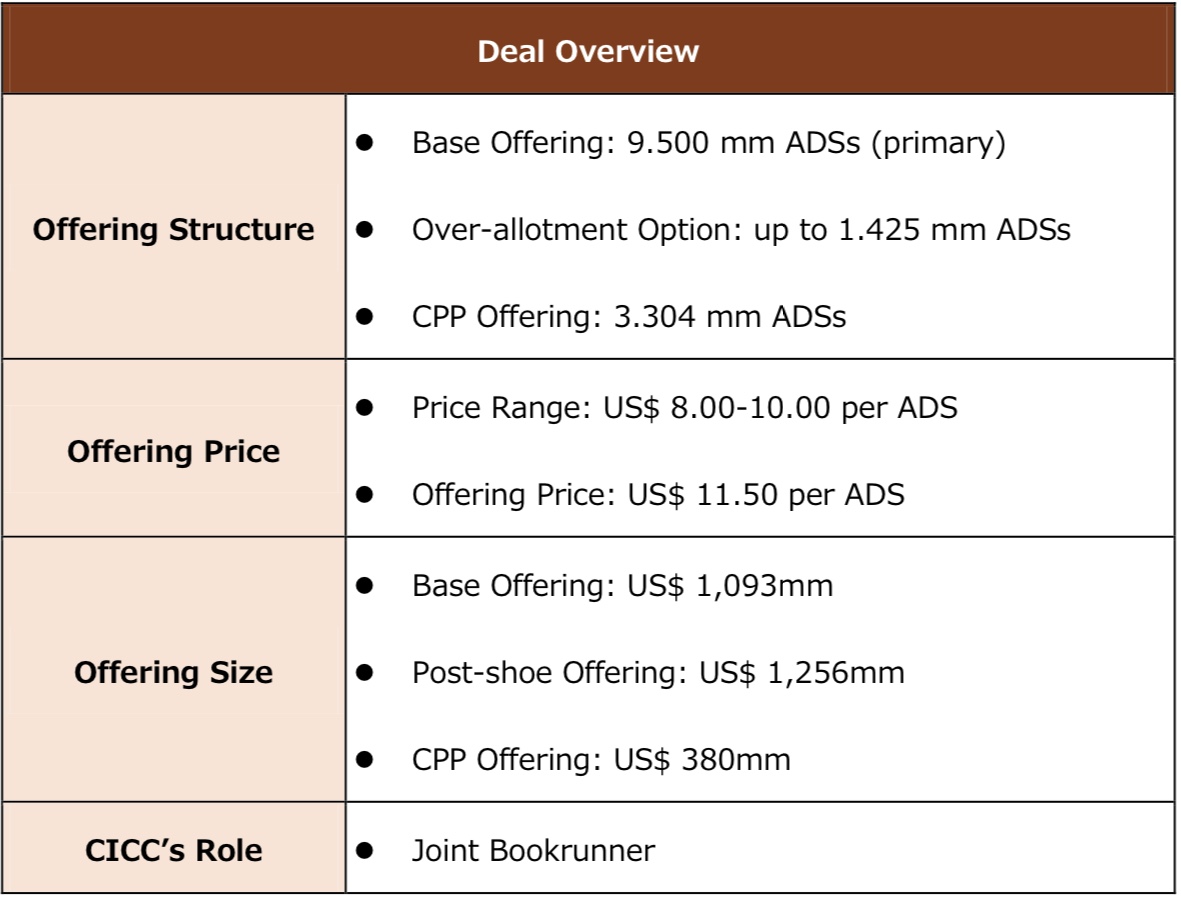
Task: Click the CPP Offering 3.304 mm ADSs line
Action: coord(629,316)
